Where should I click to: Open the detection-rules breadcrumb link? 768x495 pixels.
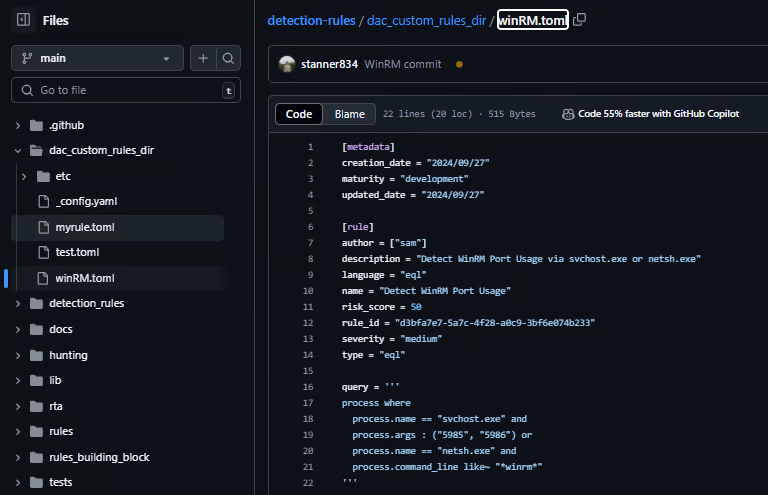tap(311, 20)
